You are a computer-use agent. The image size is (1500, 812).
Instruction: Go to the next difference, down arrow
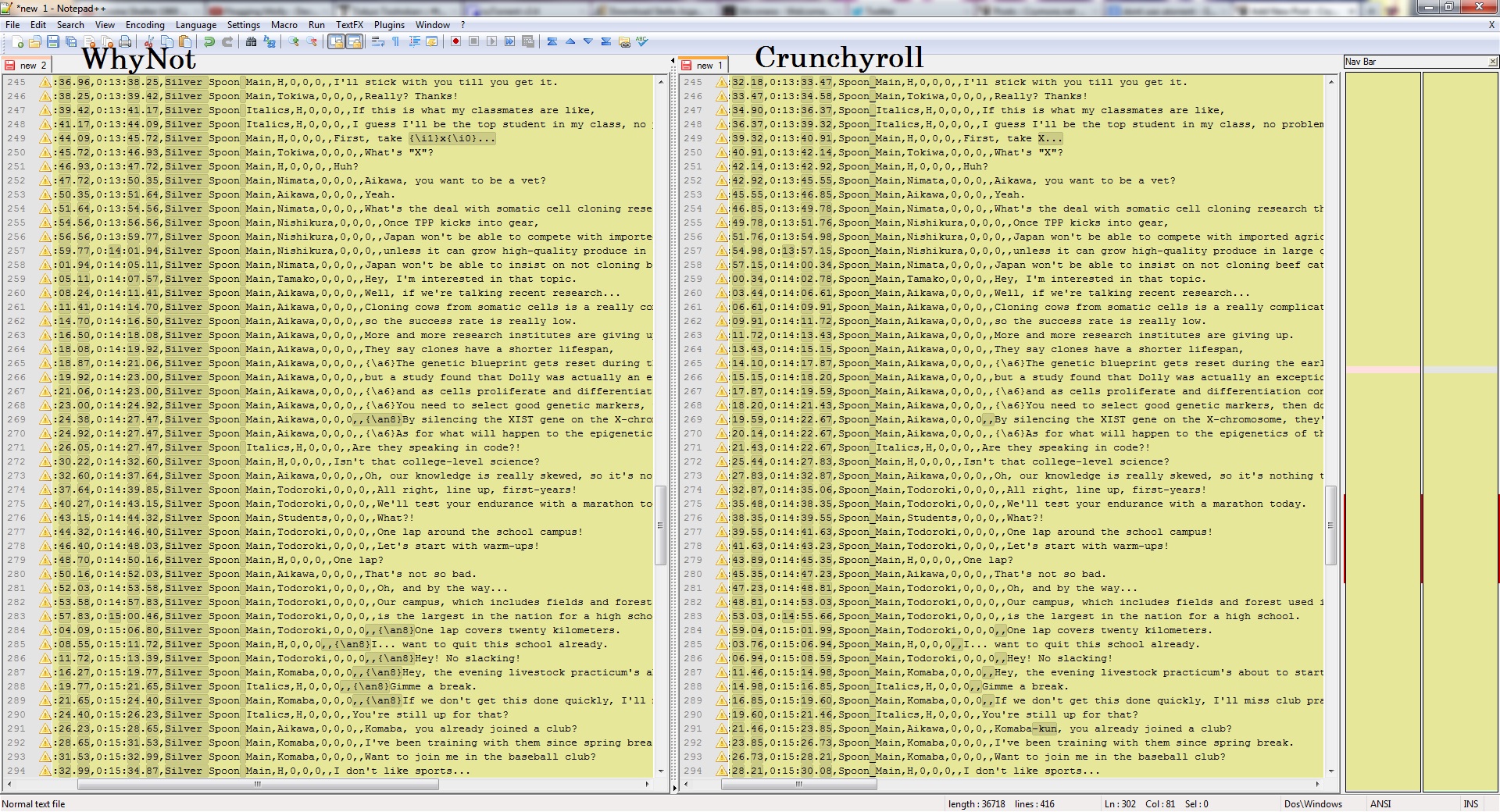[588, 41]
